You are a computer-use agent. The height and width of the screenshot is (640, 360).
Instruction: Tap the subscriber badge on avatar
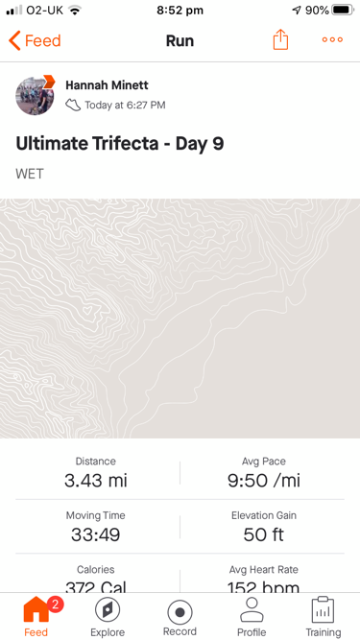49,81
